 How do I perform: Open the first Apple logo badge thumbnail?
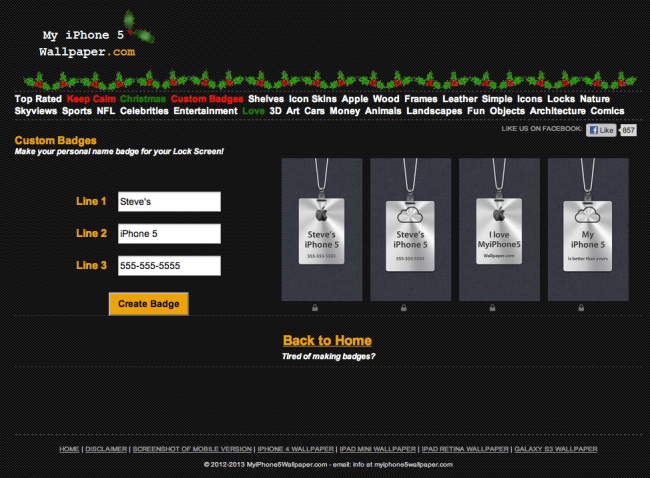(322, 229)
